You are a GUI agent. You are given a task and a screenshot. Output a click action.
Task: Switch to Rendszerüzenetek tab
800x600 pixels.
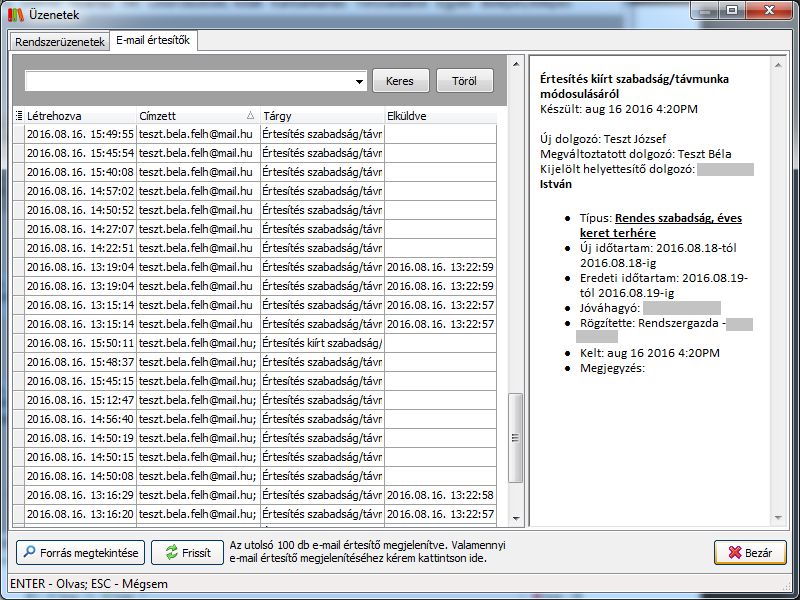pyautogui.click(x=60, y=42)
